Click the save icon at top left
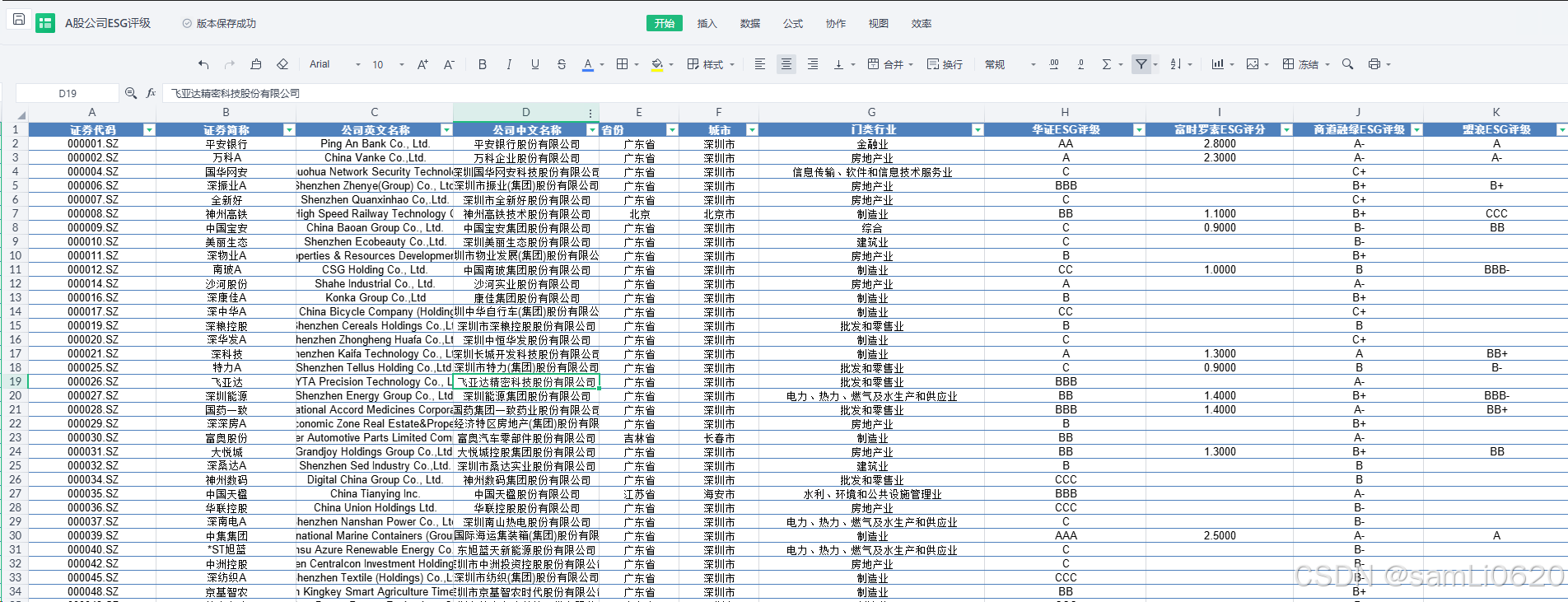This screenshot has width=1568, height=602. [x=19, y=19]
